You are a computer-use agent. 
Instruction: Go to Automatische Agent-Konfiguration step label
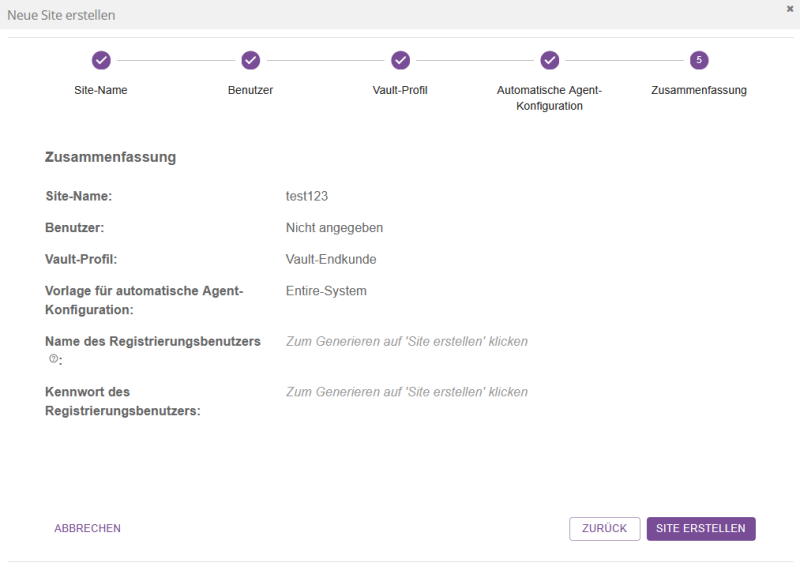click(549, 98)
